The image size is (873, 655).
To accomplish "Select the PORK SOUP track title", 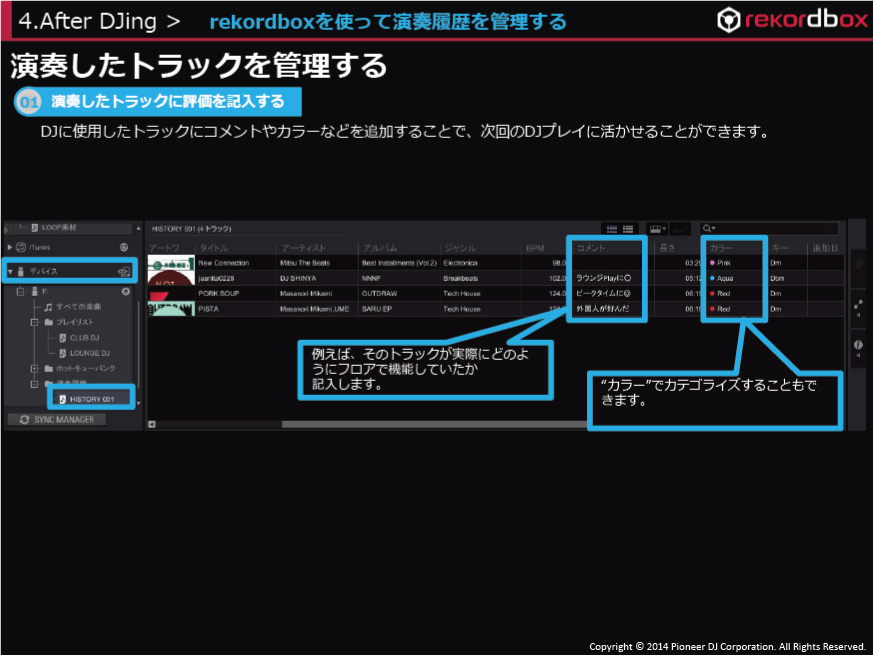I will 218,294.
